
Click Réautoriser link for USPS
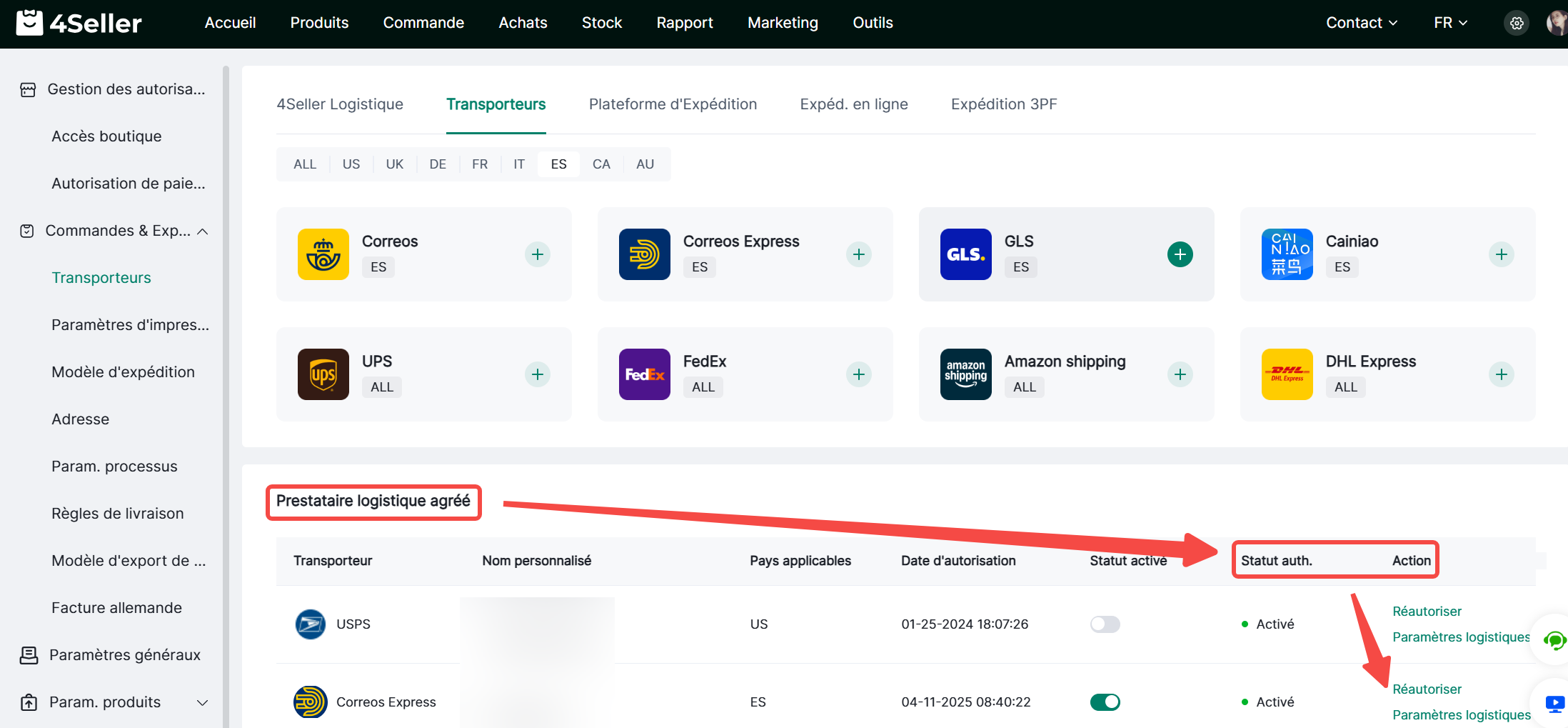coord(1427,612)
